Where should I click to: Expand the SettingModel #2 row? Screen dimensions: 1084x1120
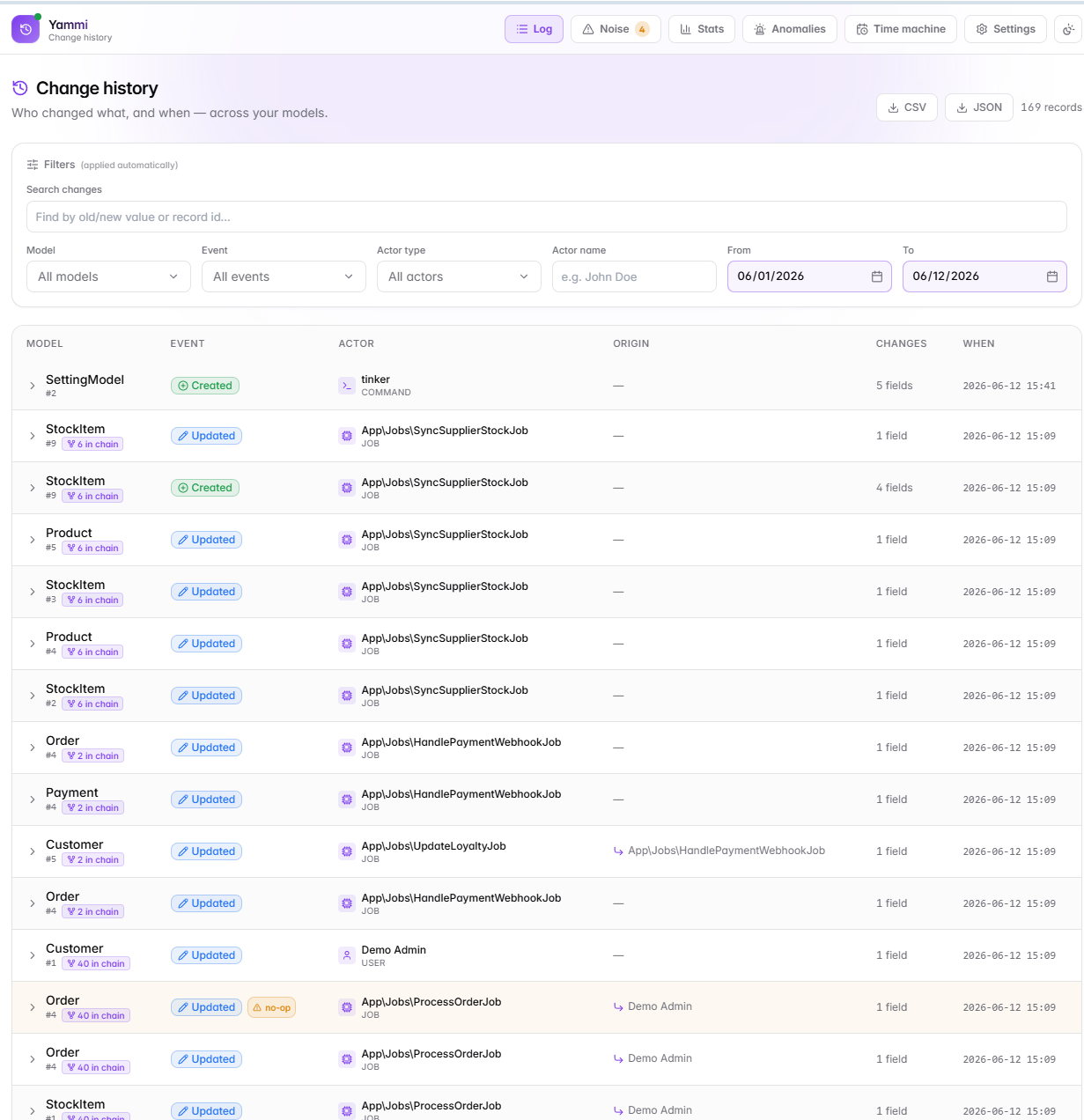[x=33, y=386]
